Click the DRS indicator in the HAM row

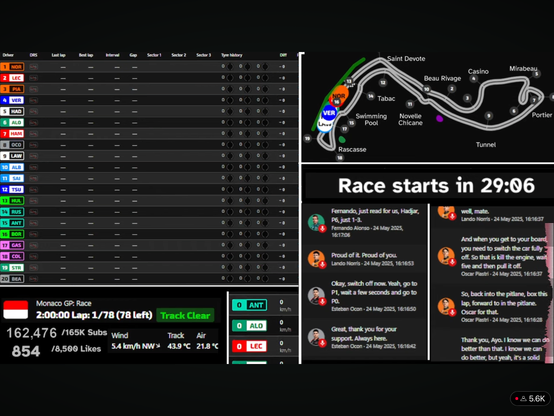click(34, 134)
